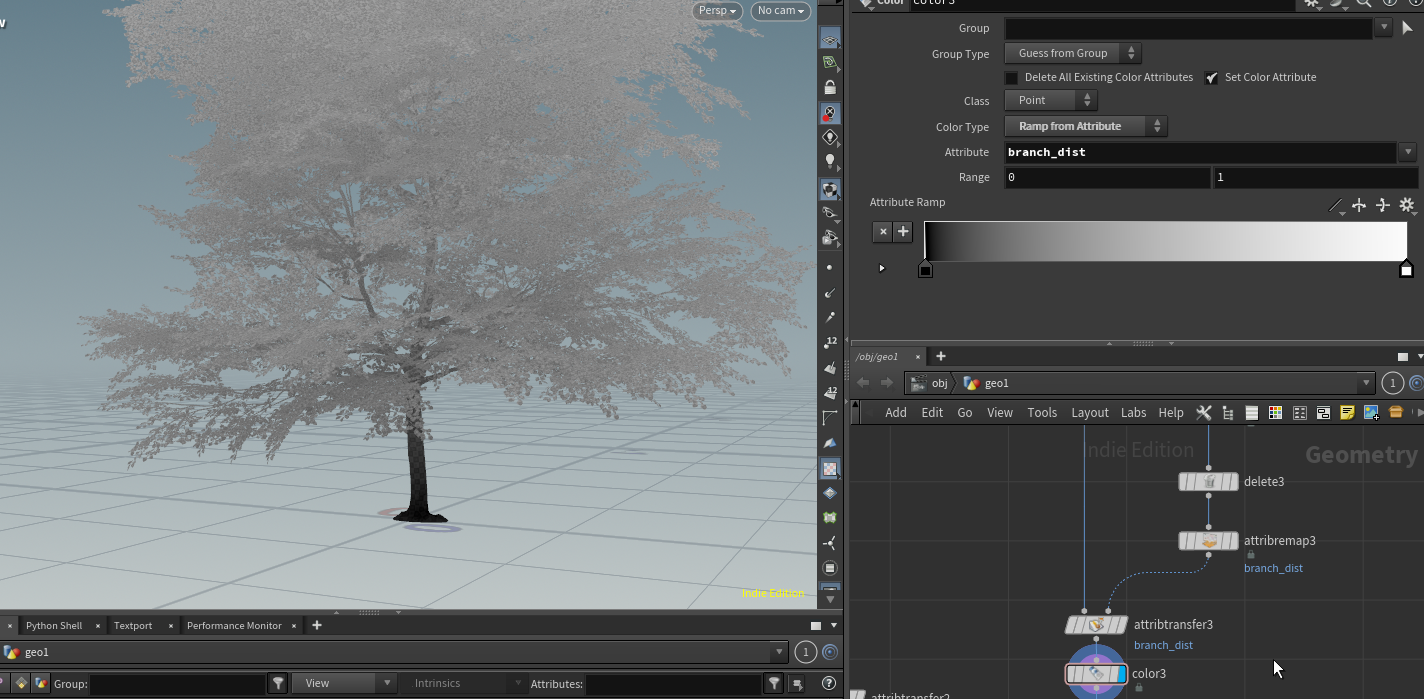Toggle the display flag on color3 node
The image size is (1424, 699).
[x=1121, y=674]
